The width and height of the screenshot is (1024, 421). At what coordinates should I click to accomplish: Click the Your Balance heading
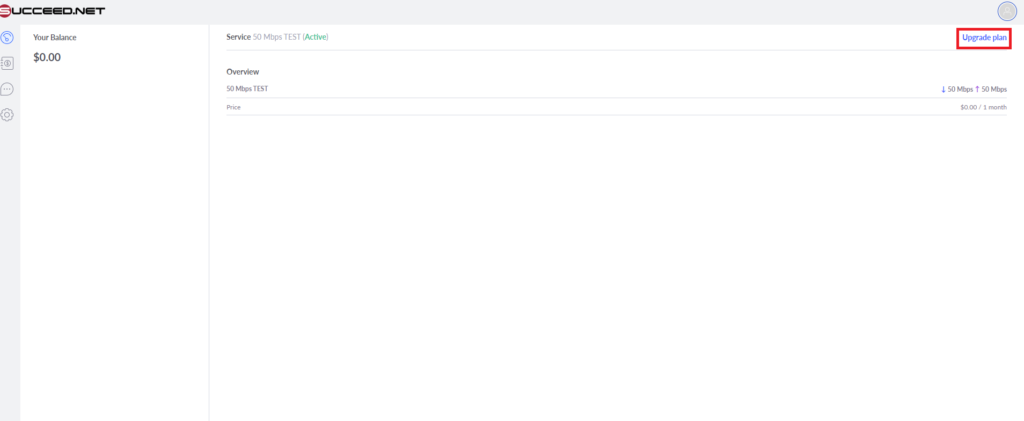(x=55, y=37)
